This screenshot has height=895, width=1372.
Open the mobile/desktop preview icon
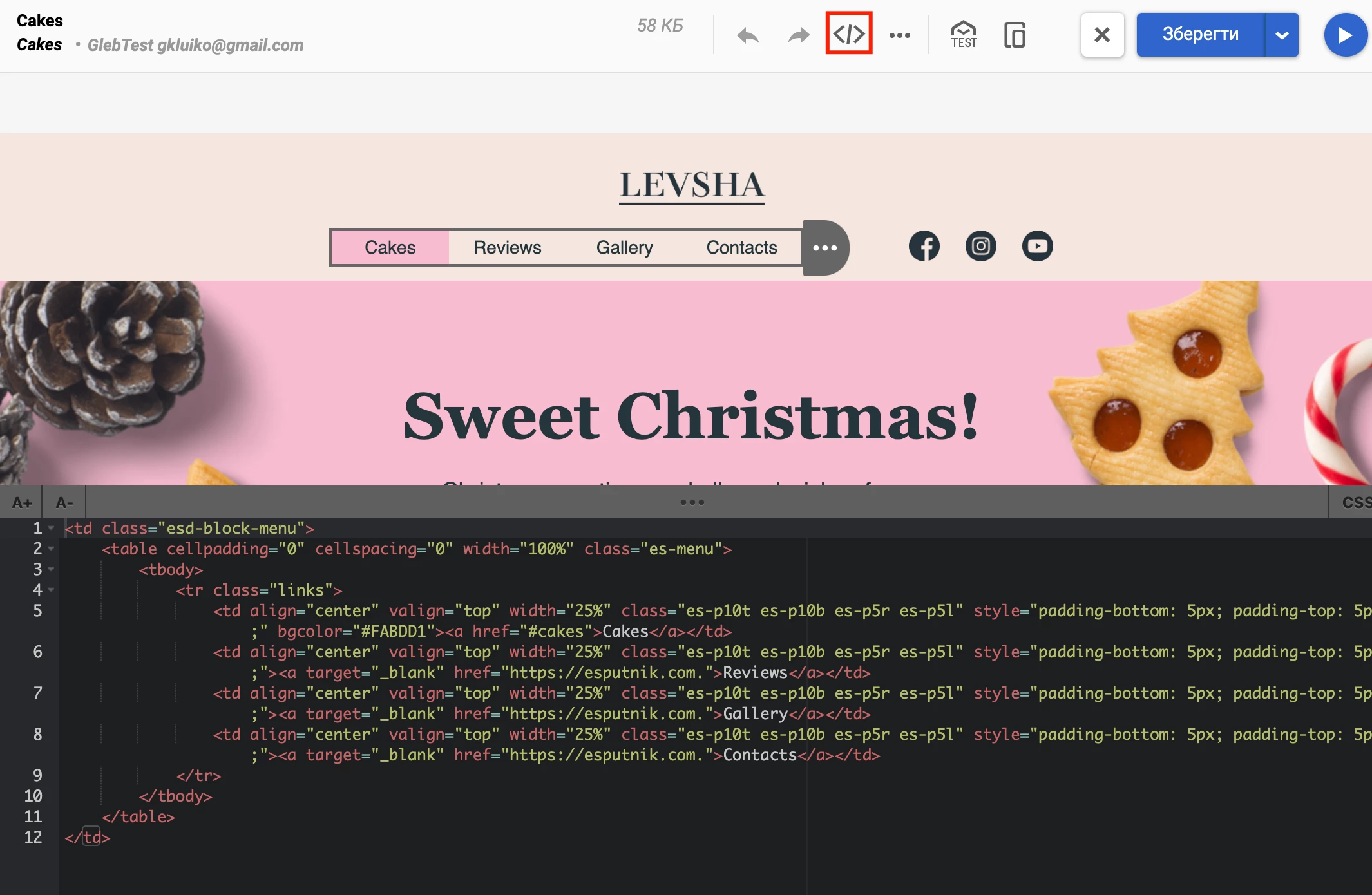coord(1015,35)
